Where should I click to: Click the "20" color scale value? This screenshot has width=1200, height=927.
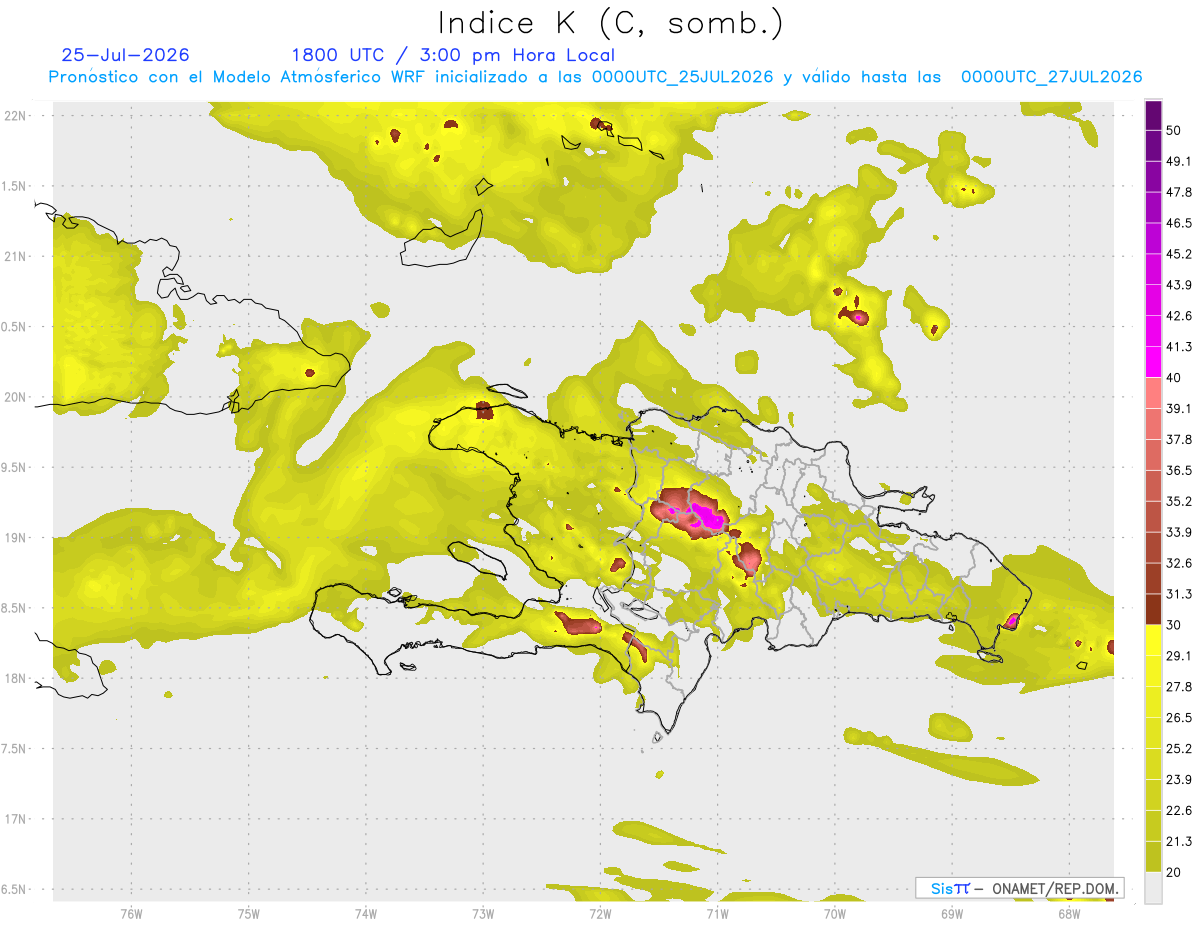tap(1174, 872)
